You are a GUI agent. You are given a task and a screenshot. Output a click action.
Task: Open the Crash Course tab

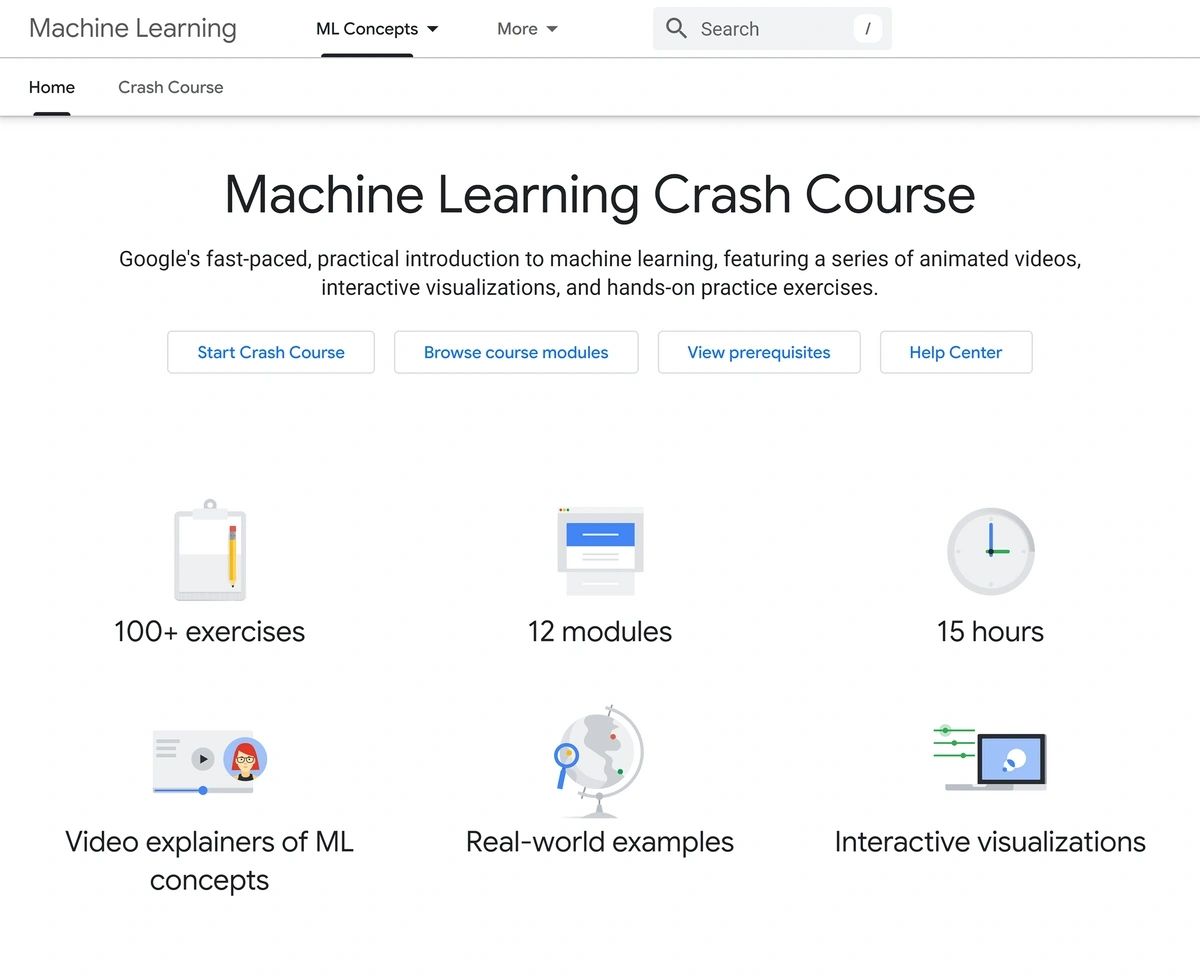171,87
